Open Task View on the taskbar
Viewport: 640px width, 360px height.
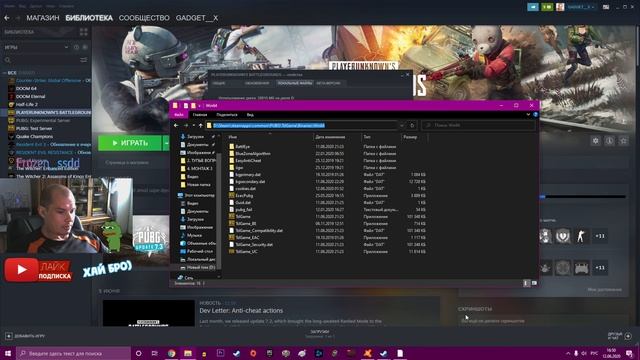tap(155, 353)
